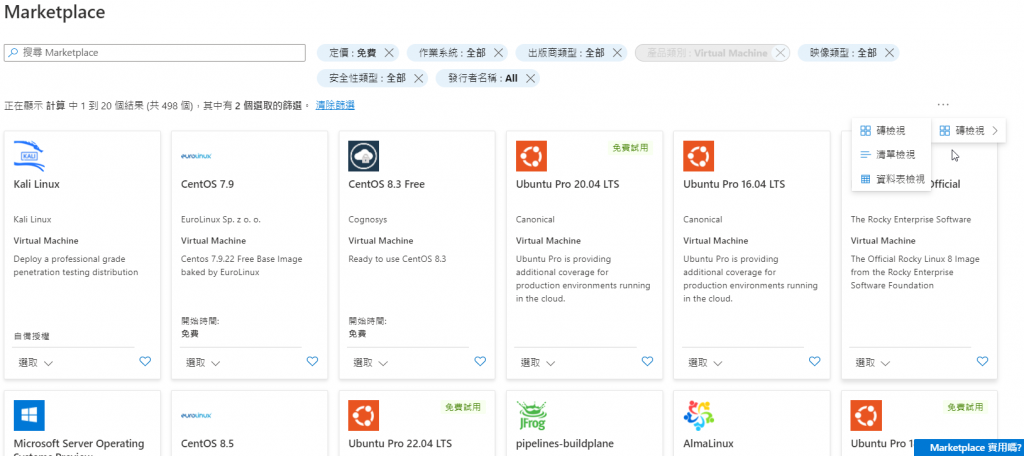Click the magnifier icon in search box

point(13,52)
